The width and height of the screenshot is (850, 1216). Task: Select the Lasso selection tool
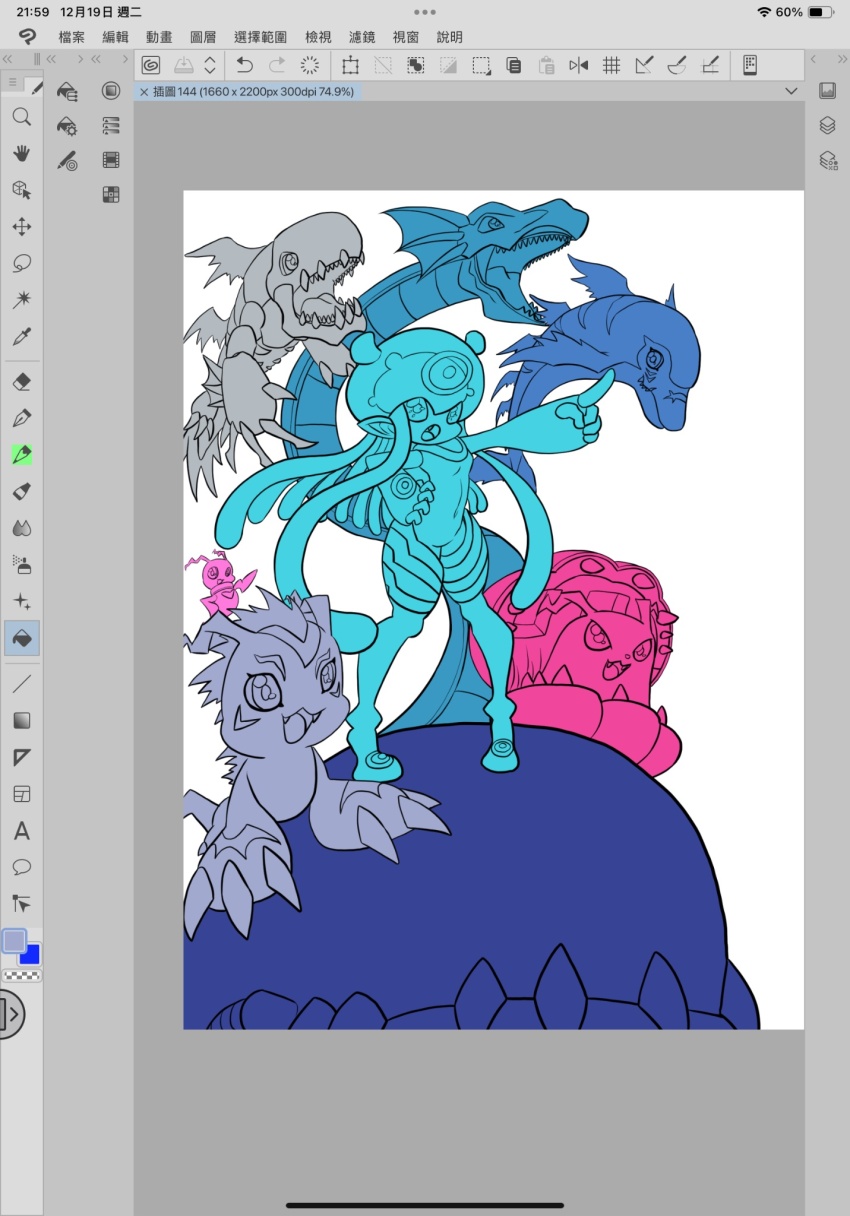[21, 264]
